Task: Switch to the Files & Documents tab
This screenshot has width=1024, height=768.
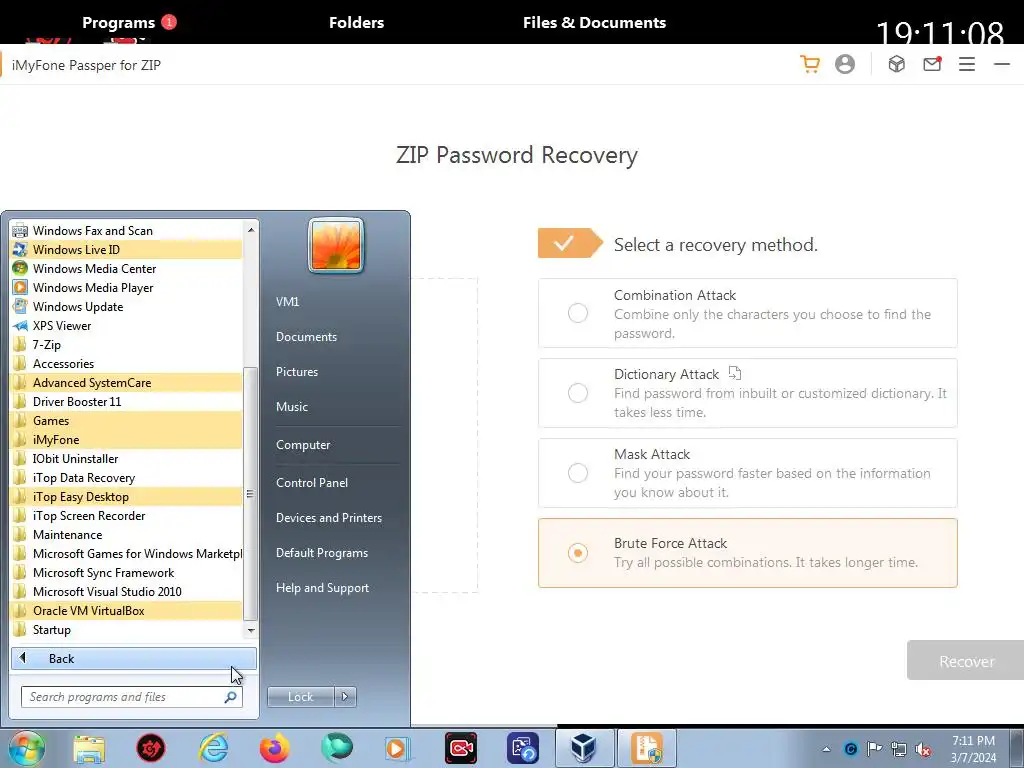Action: pos(594,22)
